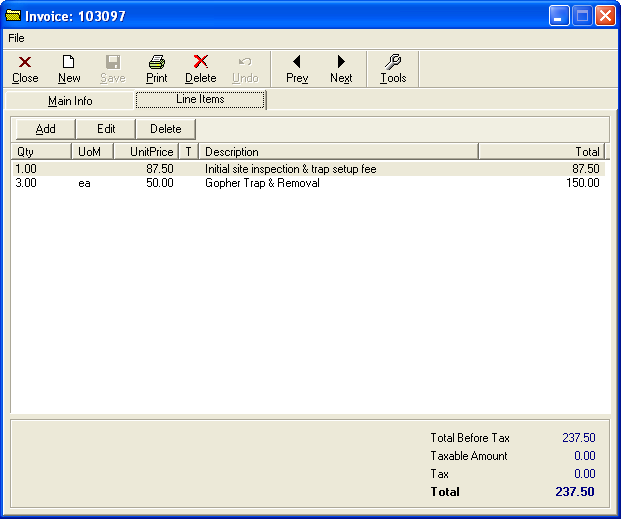Maximize the Invoice window

click(582, 16)
